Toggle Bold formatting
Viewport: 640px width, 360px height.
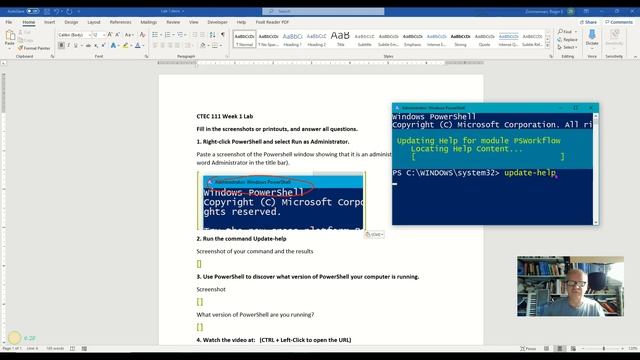click(x=61, y=45)
